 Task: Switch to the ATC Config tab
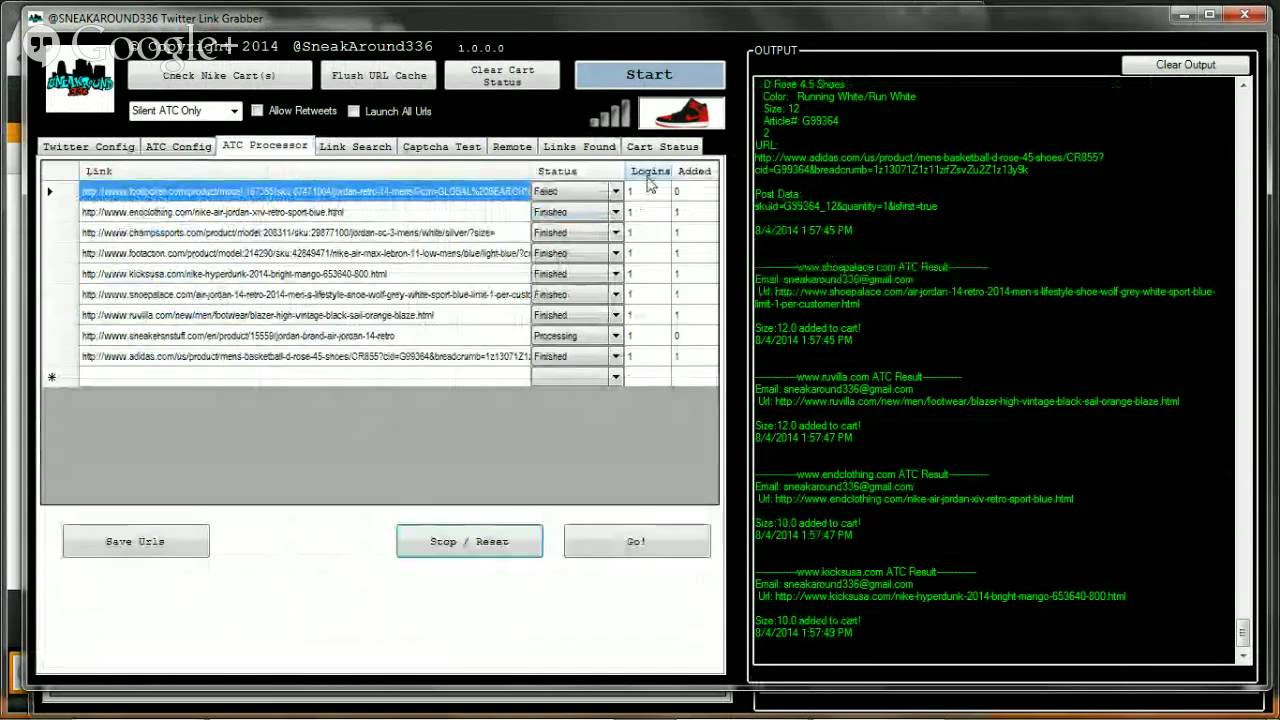pos(178,147)
